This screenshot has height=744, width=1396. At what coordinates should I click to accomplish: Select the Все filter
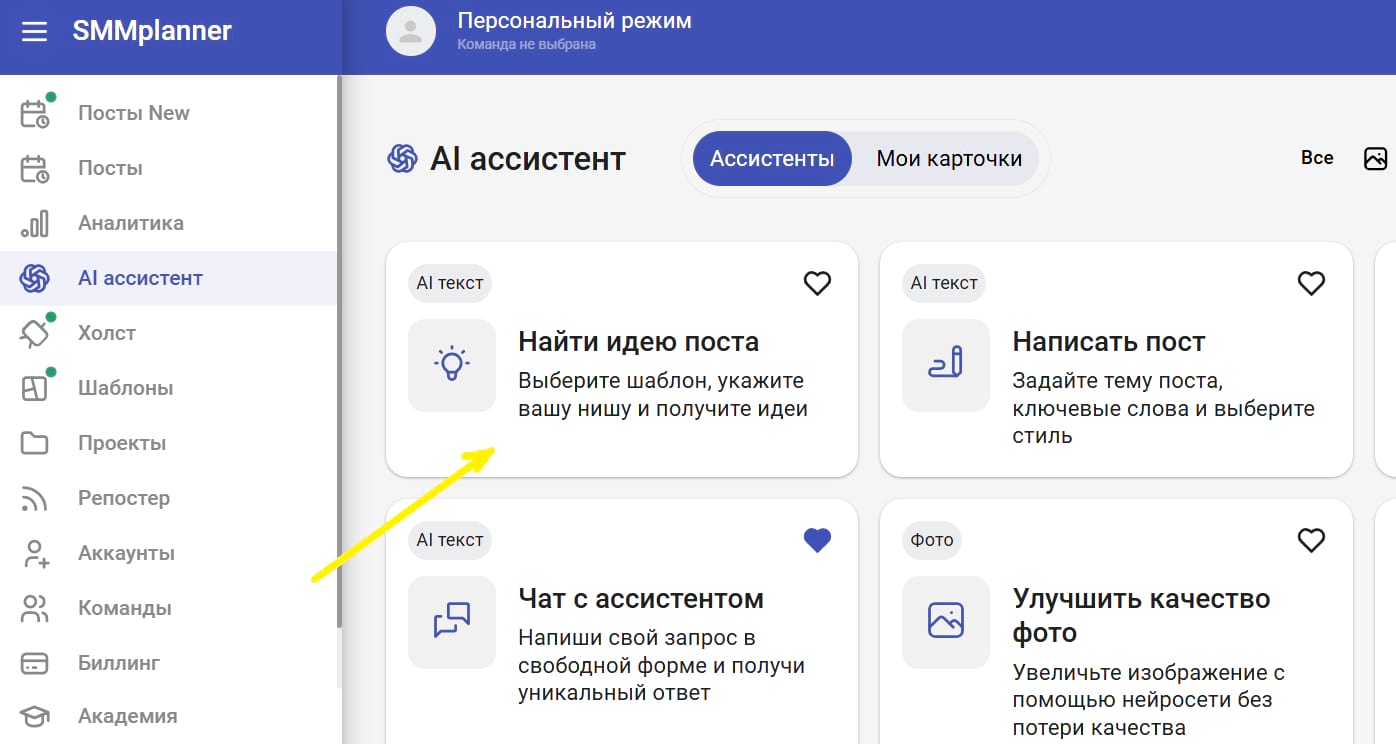(1317, 158)
